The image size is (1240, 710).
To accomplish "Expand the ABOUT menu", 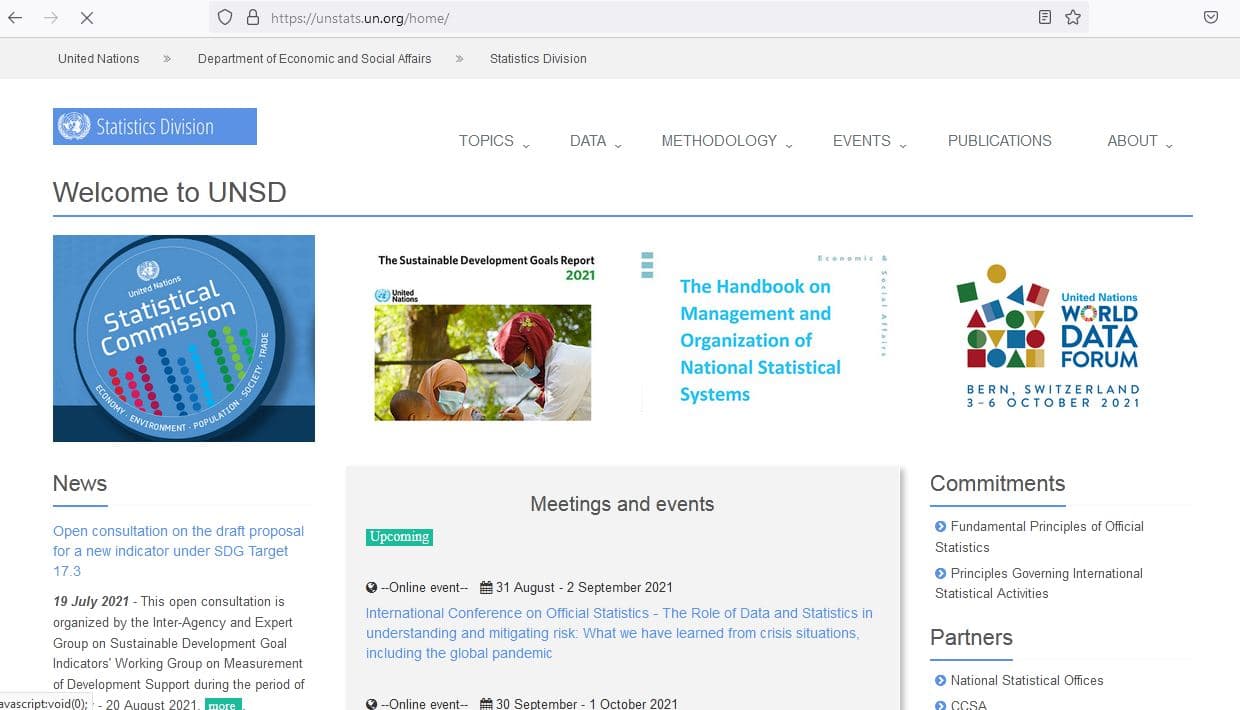I will click(x=1140, y=141).
